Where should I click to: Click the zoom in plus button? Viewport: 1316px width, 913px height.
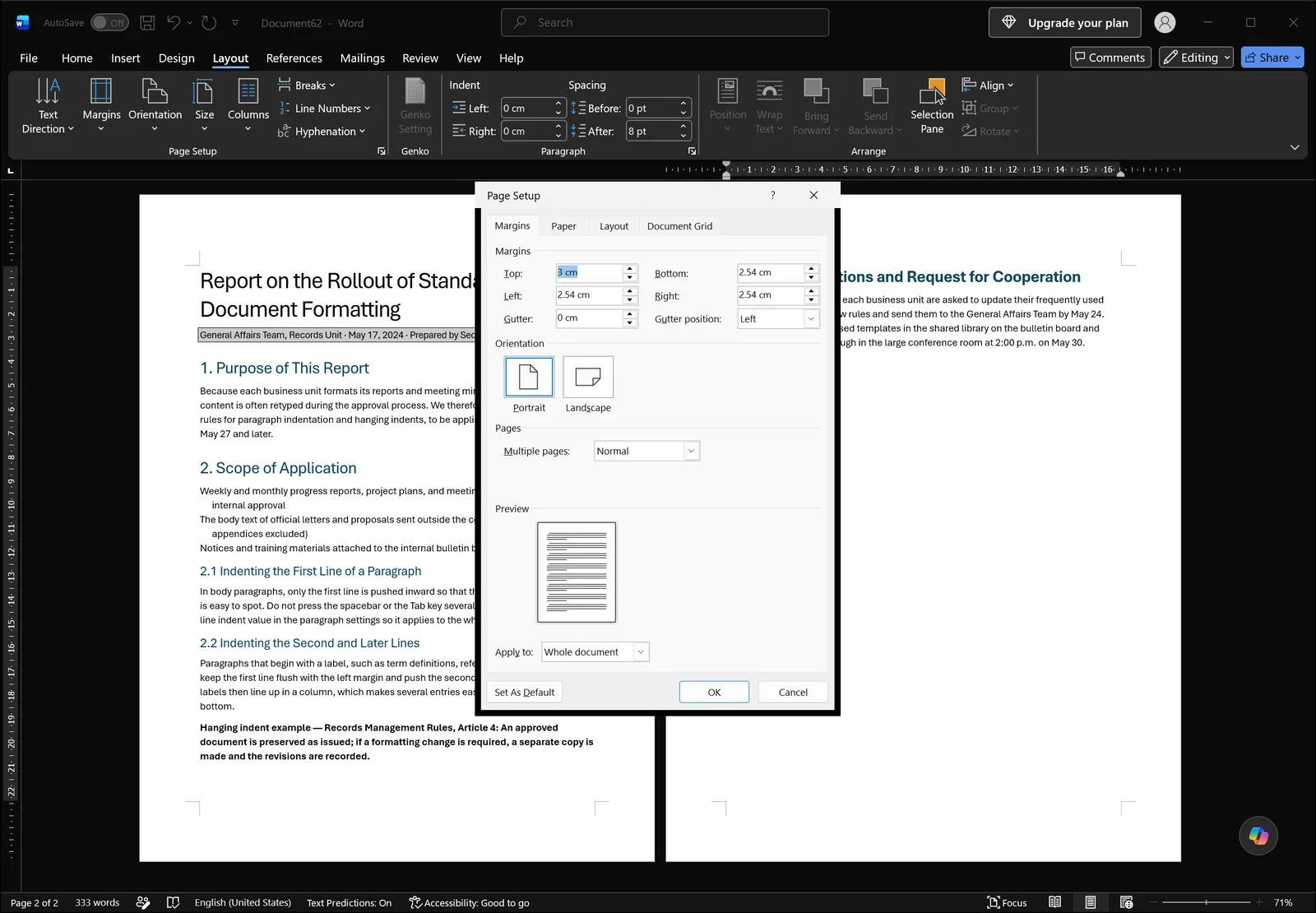(x=1258, y=902)
